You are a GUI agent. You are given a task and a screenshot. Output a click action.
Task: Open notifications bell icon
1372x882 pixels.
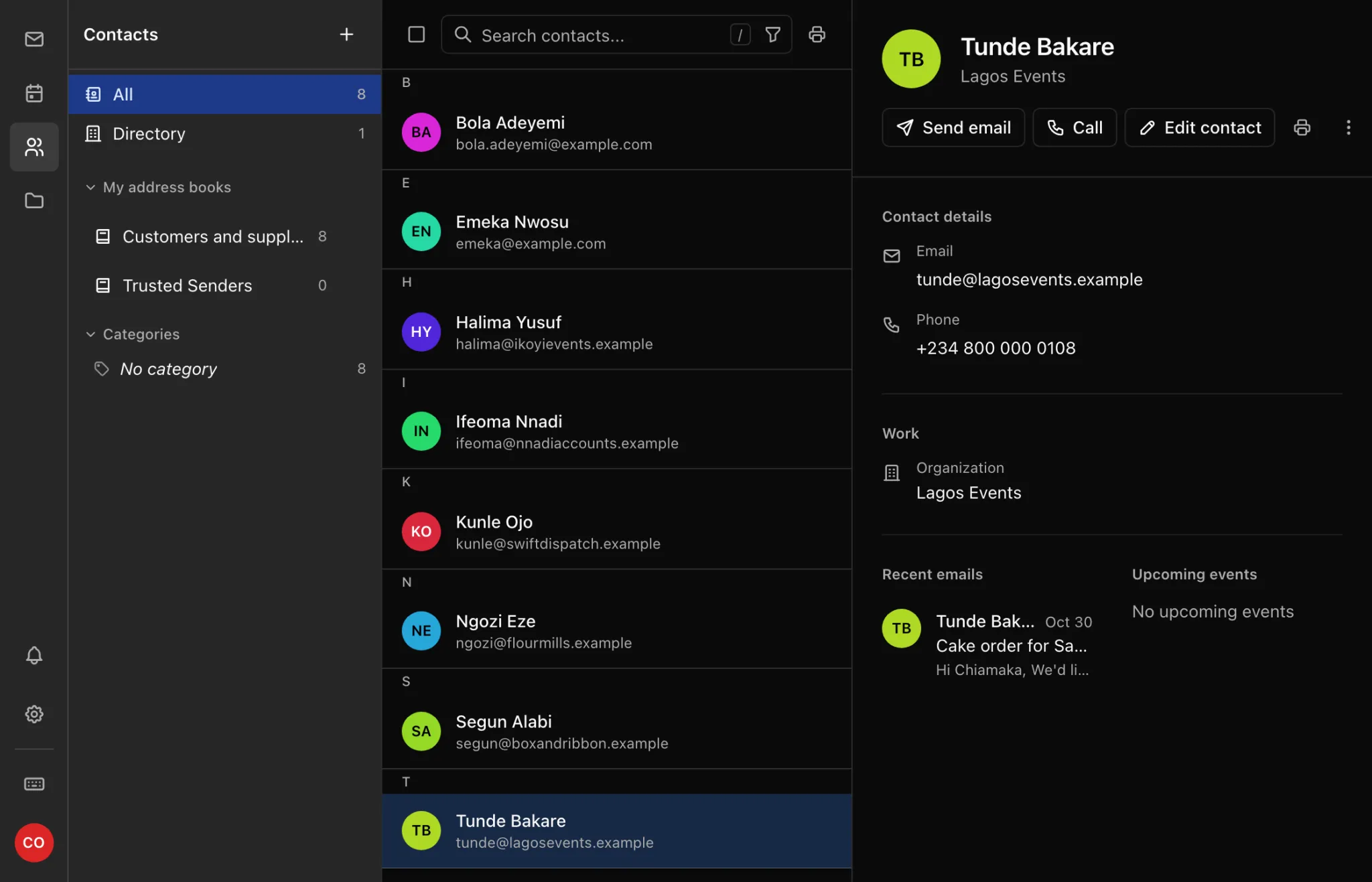(x=34, y=655)
